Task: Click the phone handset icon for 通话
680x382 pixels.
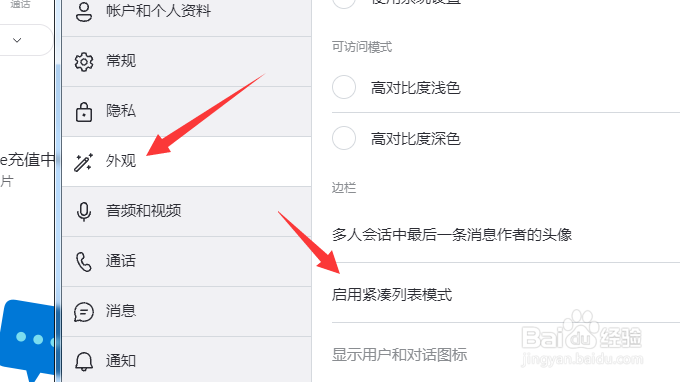Action: (x=84, y=262)
